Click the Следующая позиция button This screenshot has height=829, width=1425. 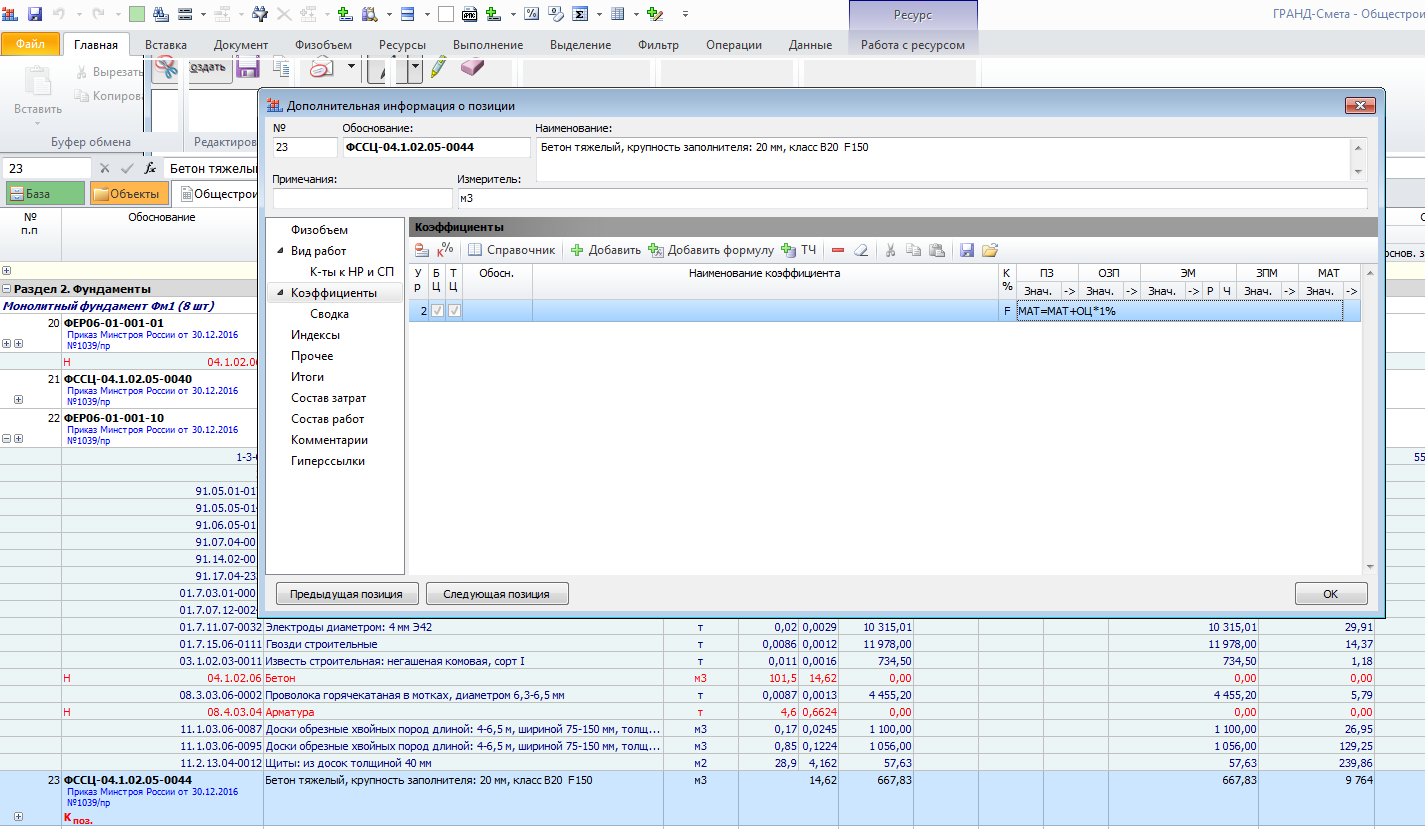click(x=497, y=594)
